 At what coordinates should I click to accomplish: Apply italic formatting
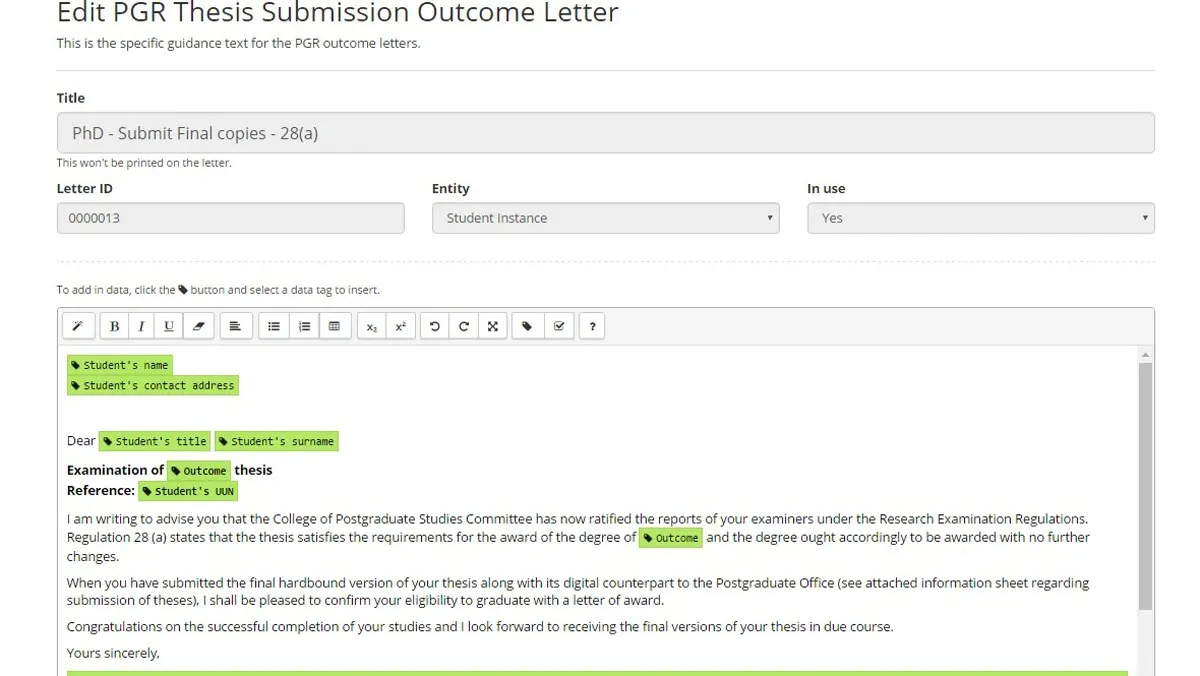pos(143,326)
